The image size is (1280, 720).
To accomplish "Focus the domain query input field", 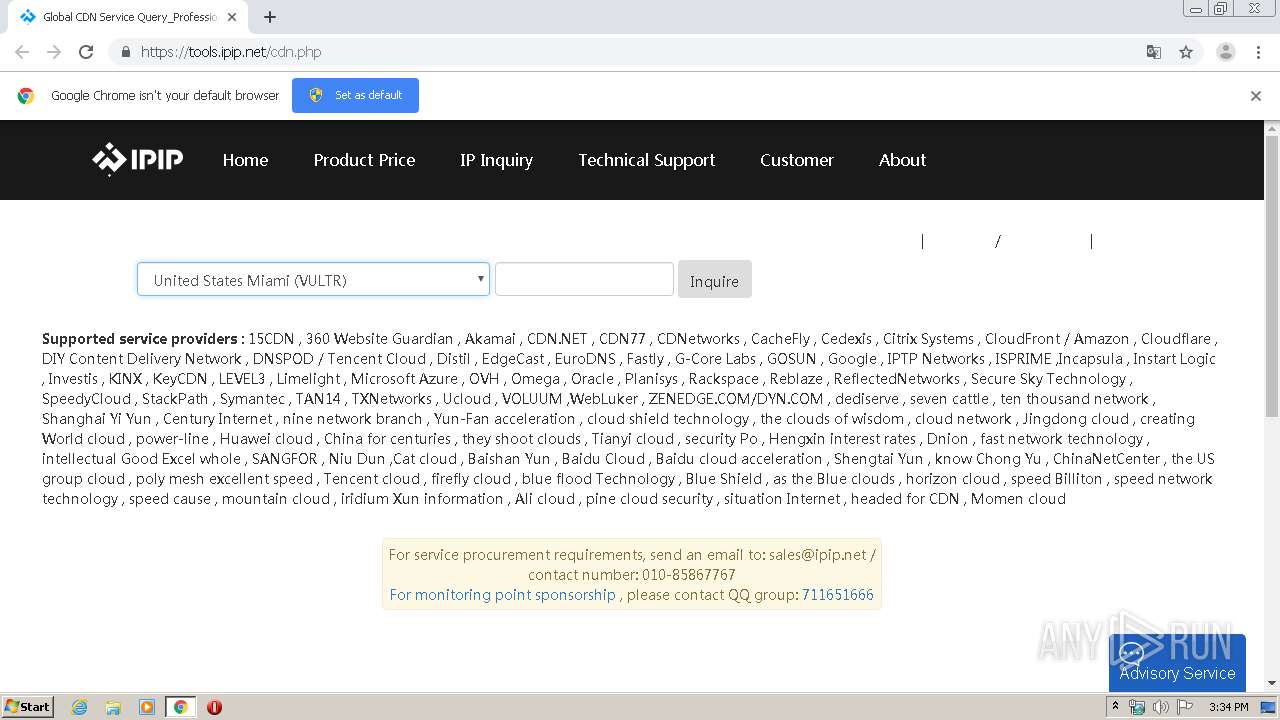I will [584, 279].
